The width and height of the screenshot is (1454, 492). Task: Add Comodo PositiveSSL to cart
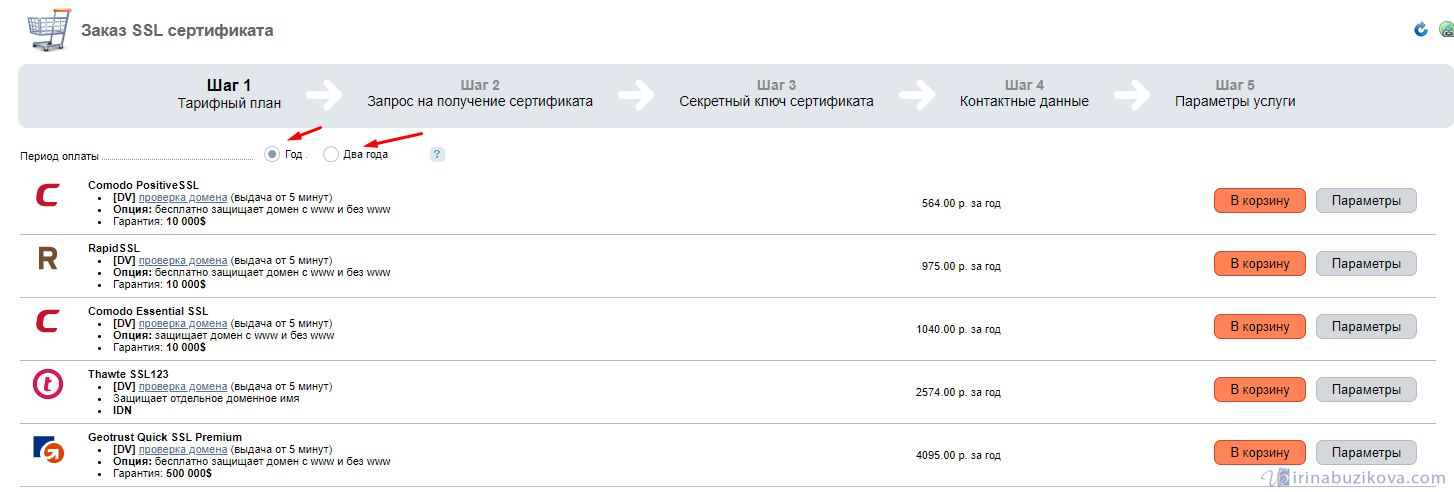point(1259,201)
